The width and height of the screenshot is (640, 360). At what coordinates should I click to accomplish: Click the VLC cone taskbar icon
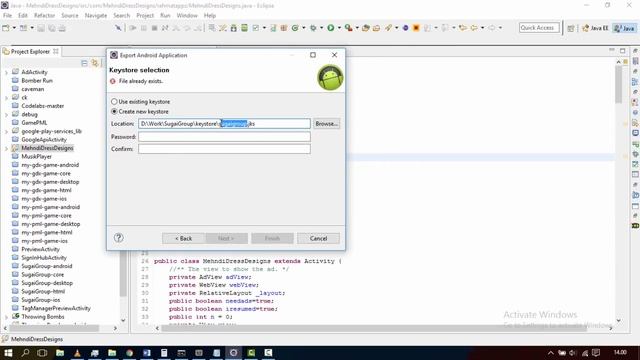77,353
